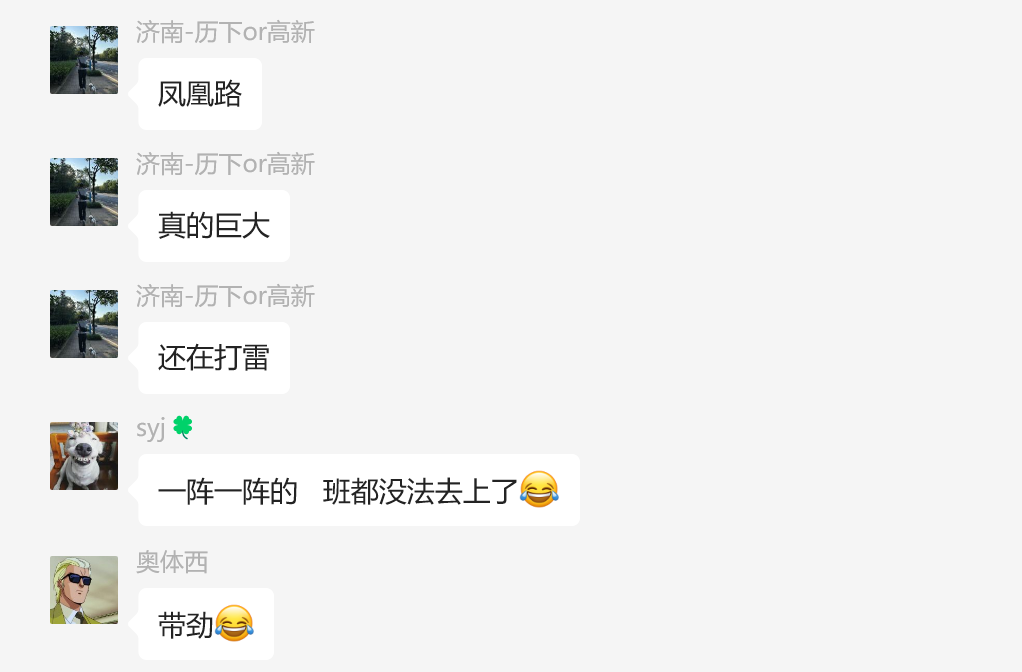Viewport: 1022px width, 672px height.
Task: Click the syj sender name
Action: point(151,429)
